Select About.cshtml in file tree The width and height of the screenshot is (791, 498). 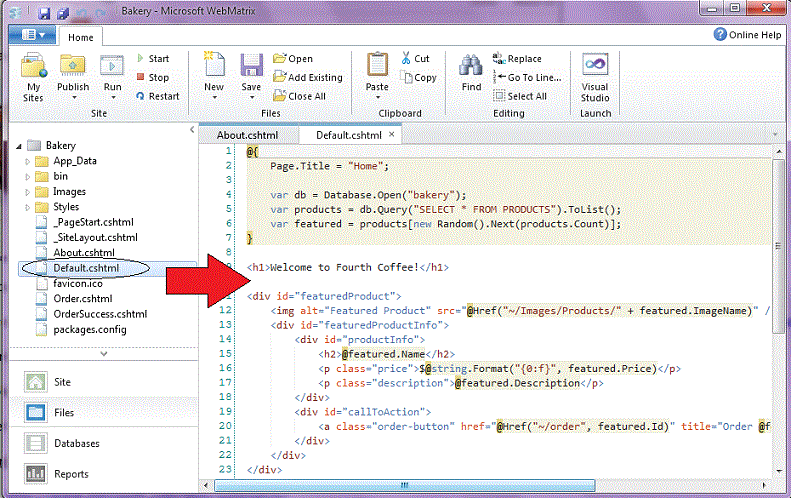pyautogui.click(x=84, y=252)
